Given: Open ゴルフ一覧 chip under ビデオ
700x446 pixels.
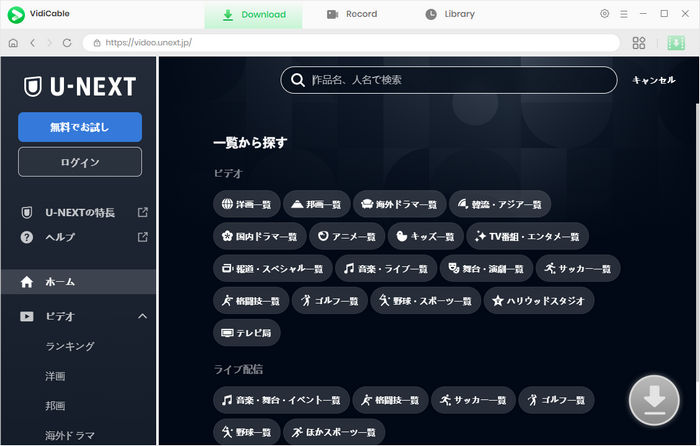Looking at the screenshot, I should tap(329, 301).
